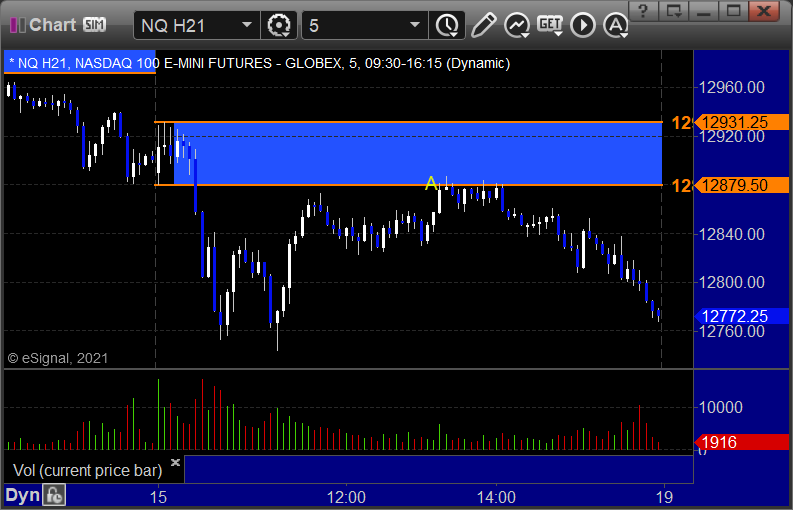Select the drawing tools pencil icon
793x510 pixels.
(483, 25)
